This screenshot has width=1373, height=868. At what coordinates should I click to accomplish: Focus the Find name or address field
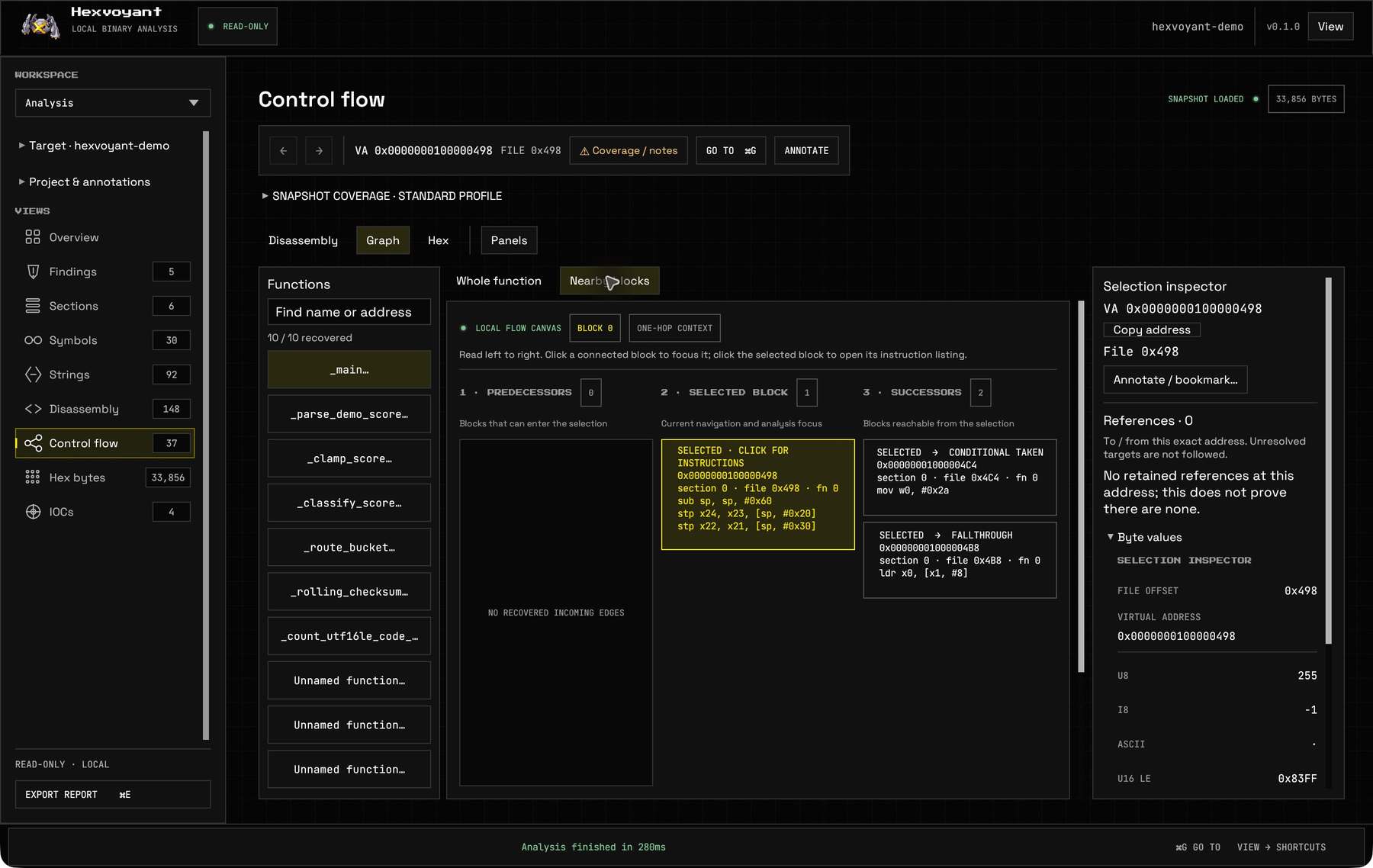[x=349, y=312]
